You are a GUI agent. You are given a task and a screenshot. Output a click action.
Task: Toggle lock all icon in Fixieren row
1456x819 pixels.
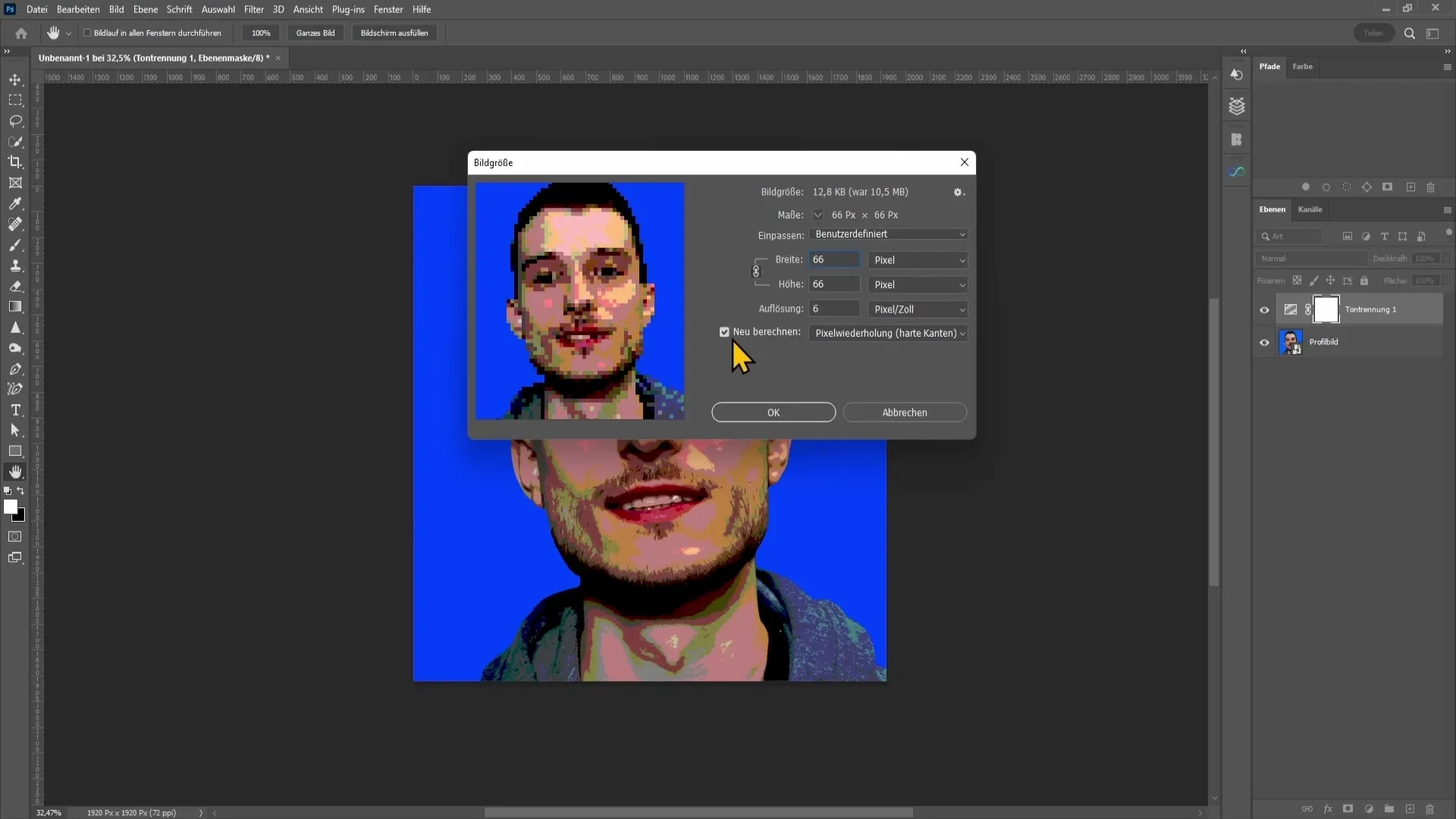point(1364,281)
